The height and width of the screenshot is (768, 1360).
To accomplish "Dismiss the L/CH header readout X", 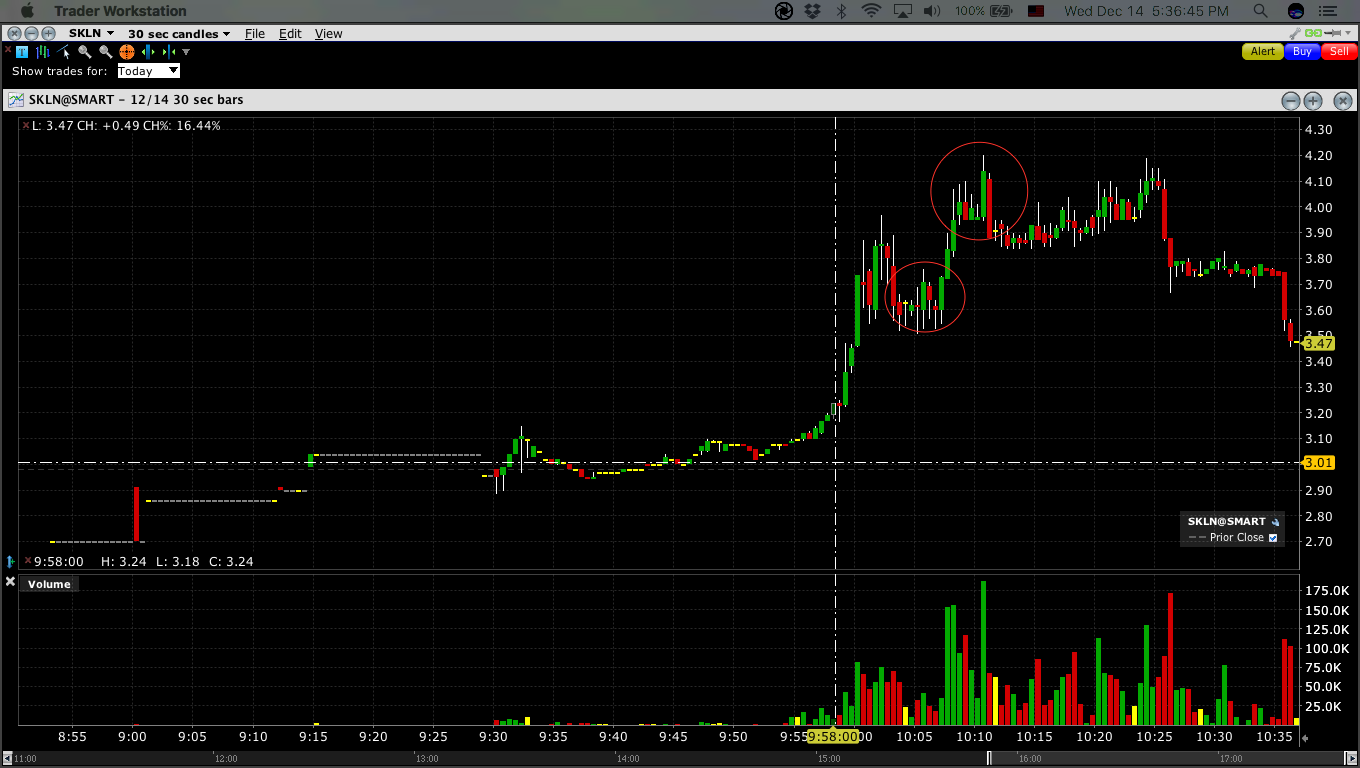I will point(26,126).
